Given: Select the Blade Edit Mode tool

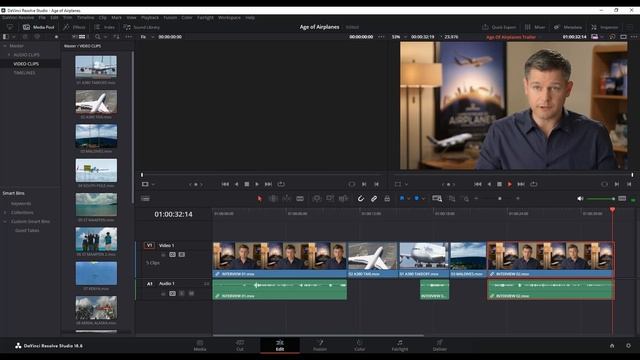Looking at the screenshot, I should click(x=300, y=199).
